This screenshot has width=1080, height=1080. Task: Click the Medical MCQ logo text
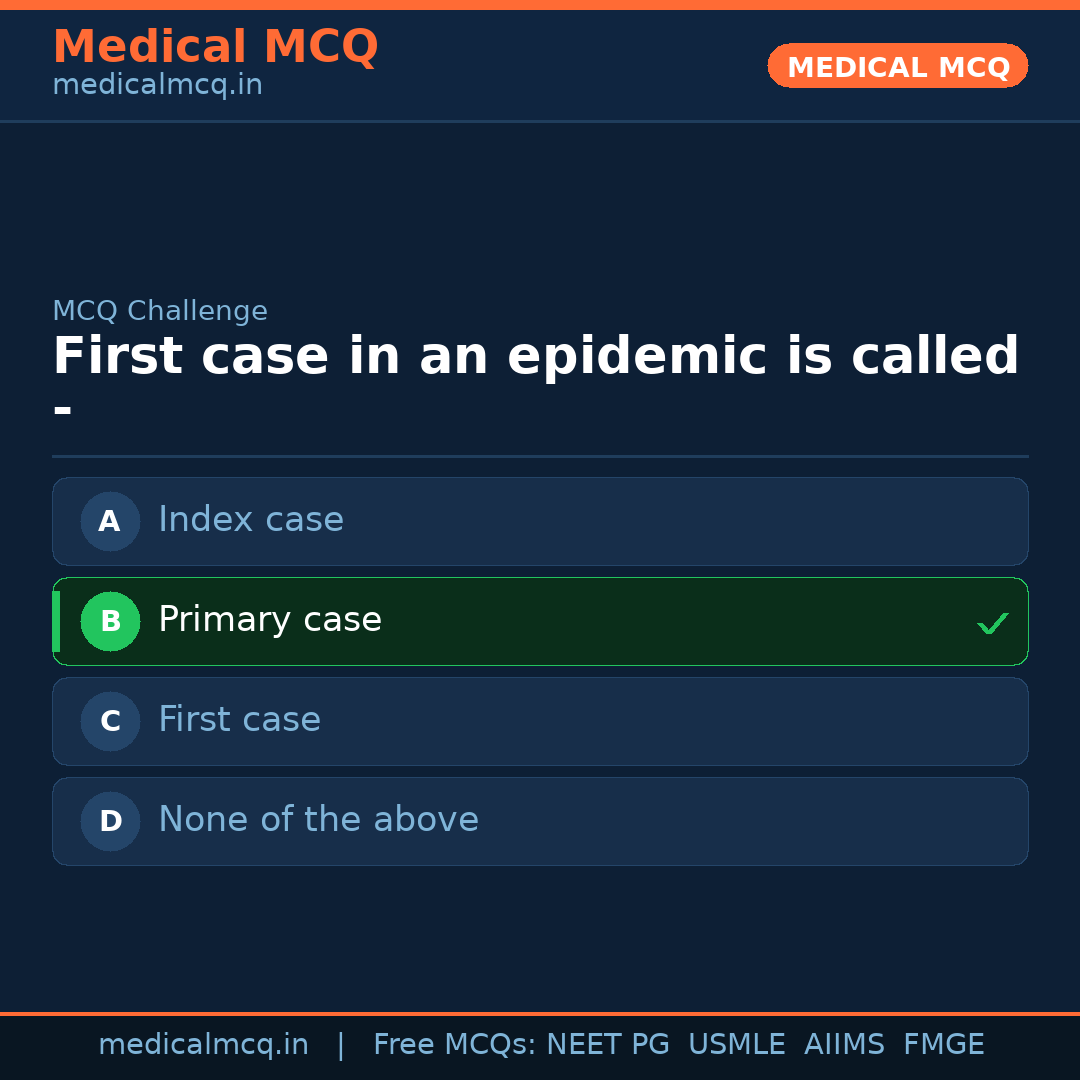point(215,46)
